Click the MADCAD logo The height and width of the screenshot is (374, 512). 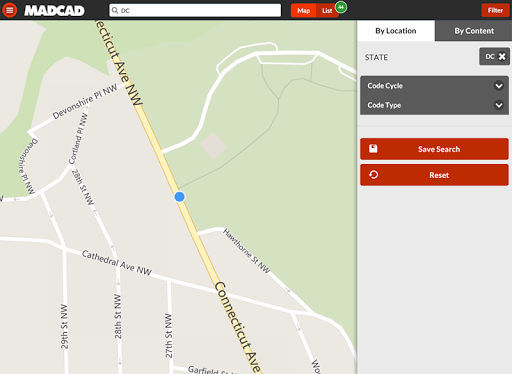pos(54,11)
